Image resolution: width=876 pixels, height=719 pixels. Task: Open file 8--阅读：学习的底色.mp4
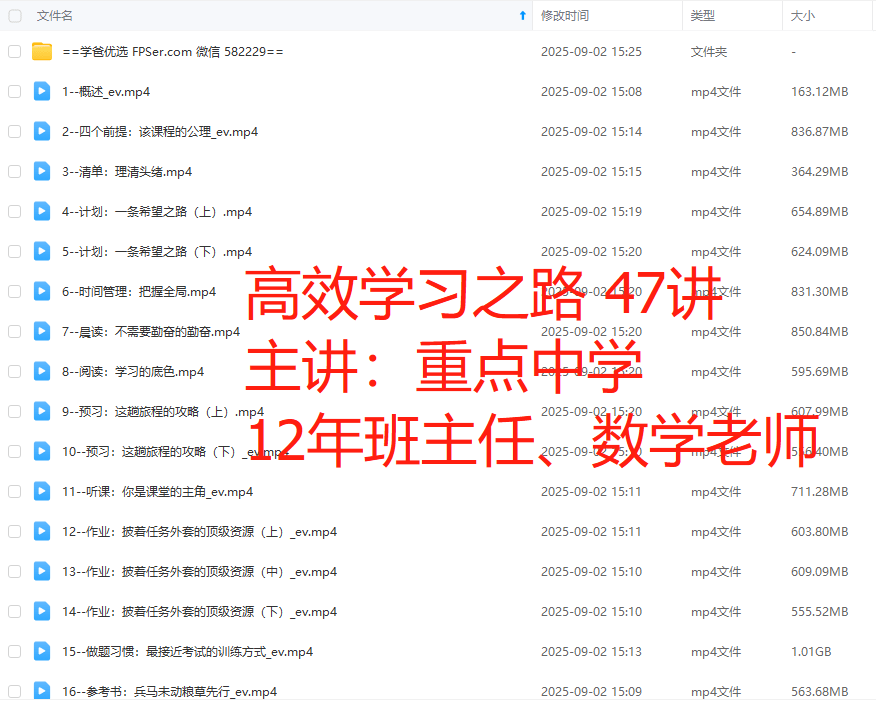(133, 372)
